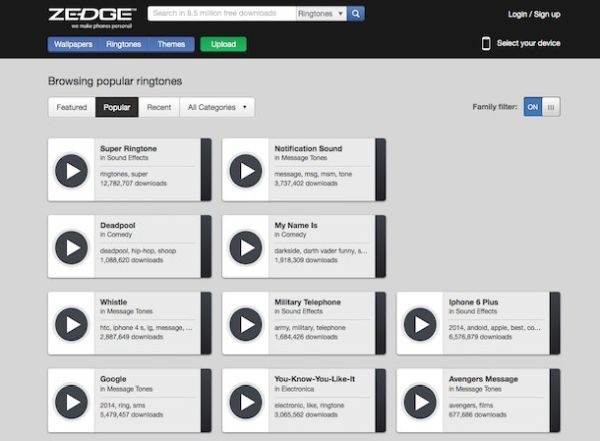Open the Ringtones search type dropdown
The width and height of the screenshot is (600, 441).
[321, 14]
